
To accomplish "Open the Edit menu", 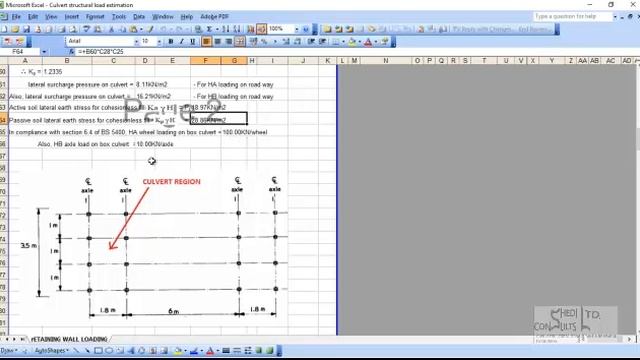I will coord(33,17).
